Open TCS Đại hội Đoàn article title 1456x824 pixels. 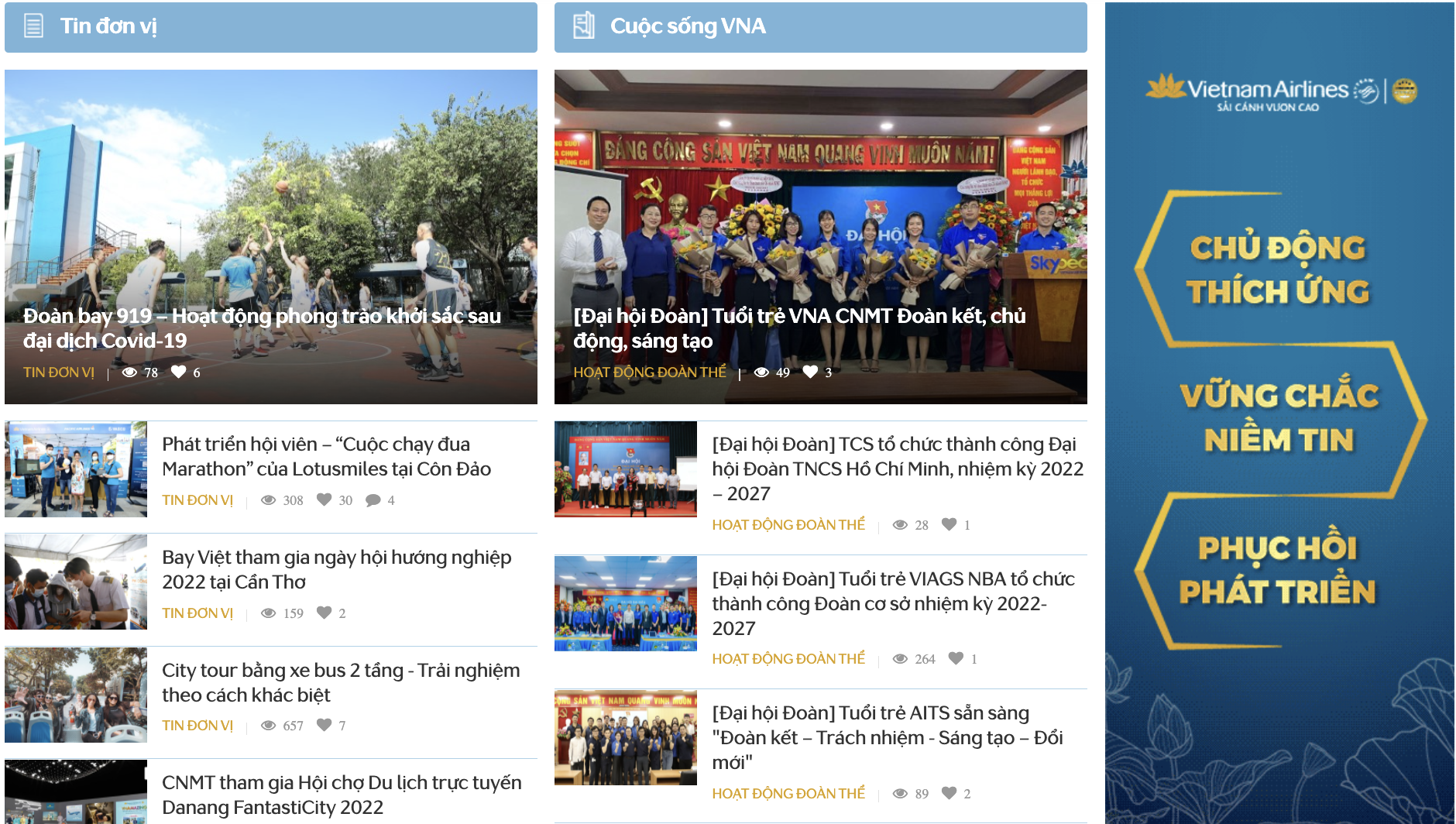click(x=897, y=468)
